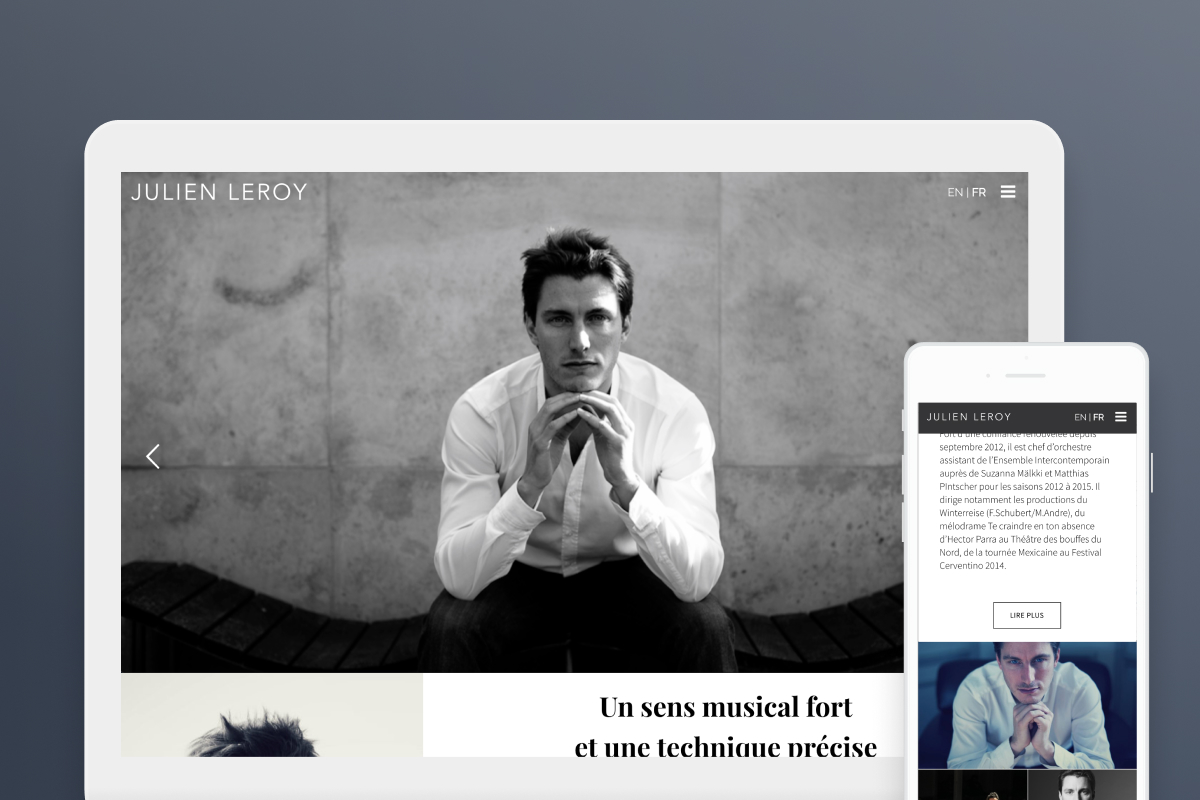
Task: Click headline 'Un sens musical fort'
Action: pyautogui.click(x=726, y=707)
